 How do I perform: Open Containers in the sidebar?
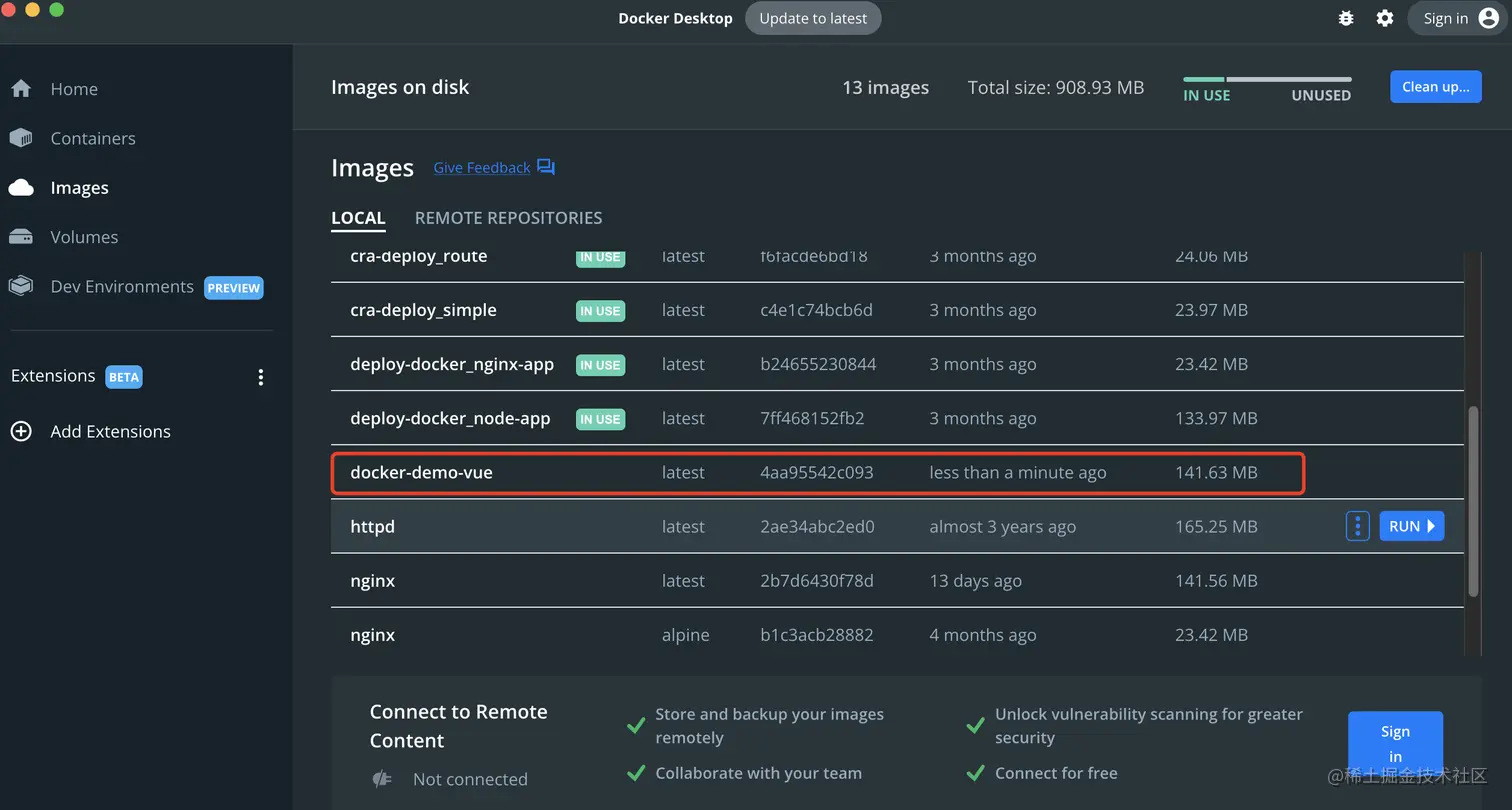click(93, 138)
